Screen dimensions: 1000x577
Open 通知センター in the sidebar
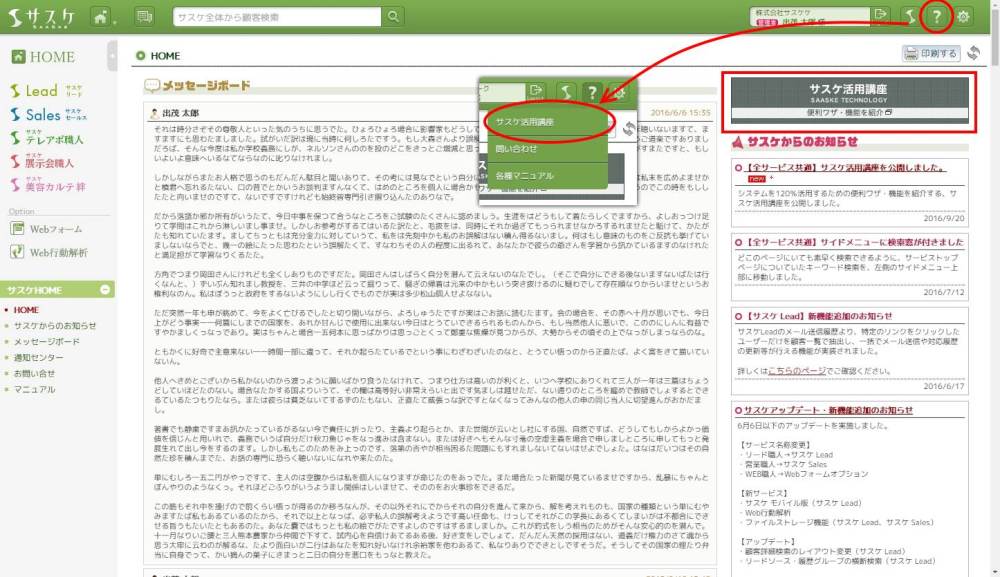tap(41, 357)
